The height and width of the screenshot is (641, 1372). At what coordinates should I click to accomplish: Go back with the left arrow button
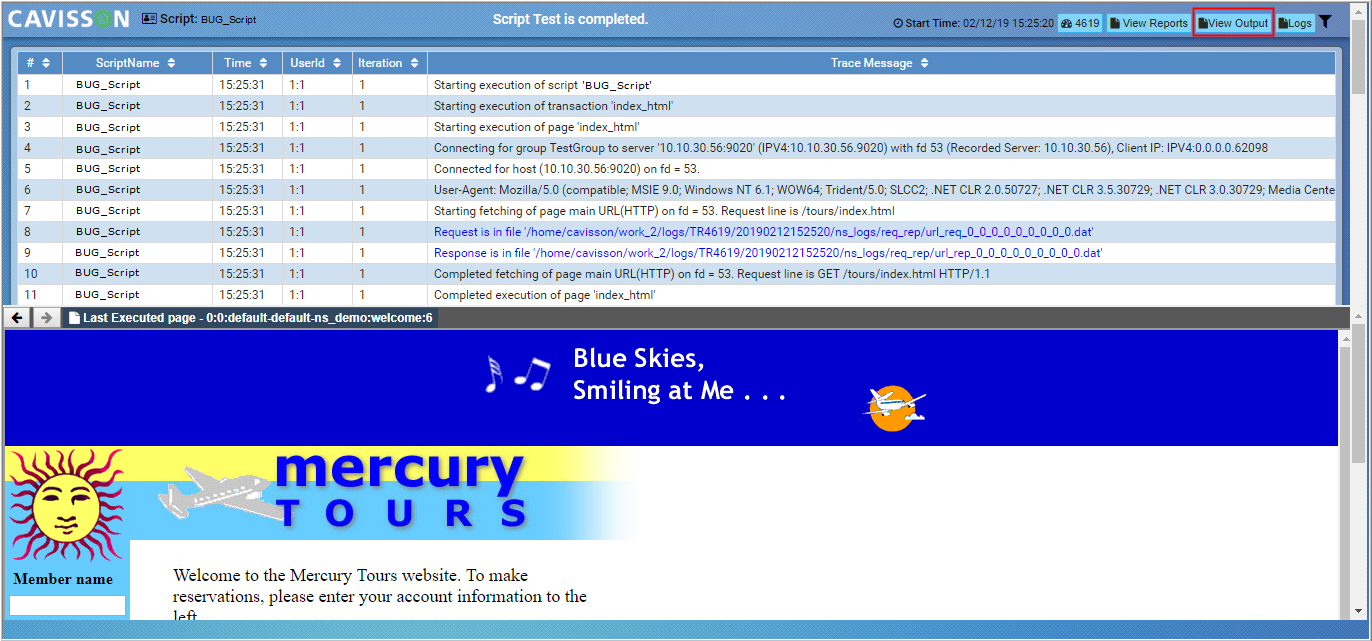click(17, 317)
